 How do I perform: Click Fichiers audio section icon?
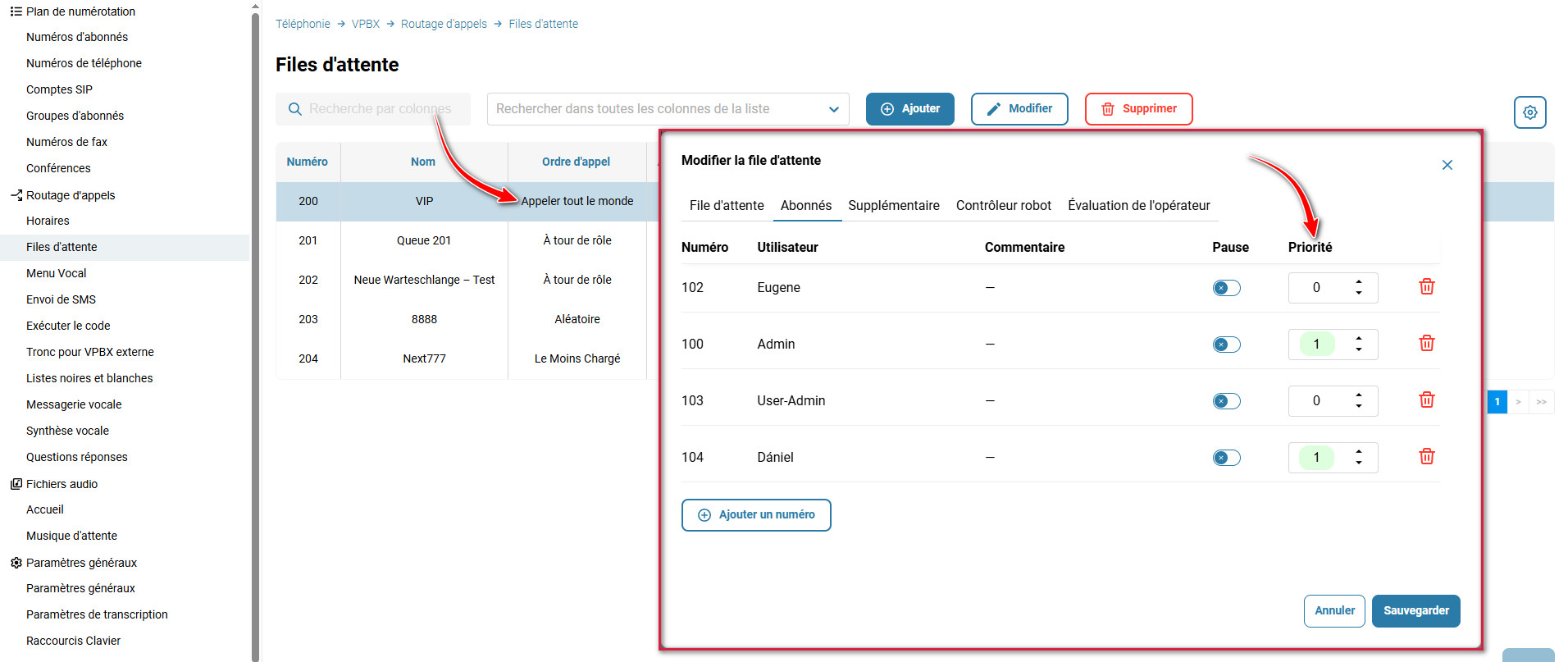[x=16, y=484]
